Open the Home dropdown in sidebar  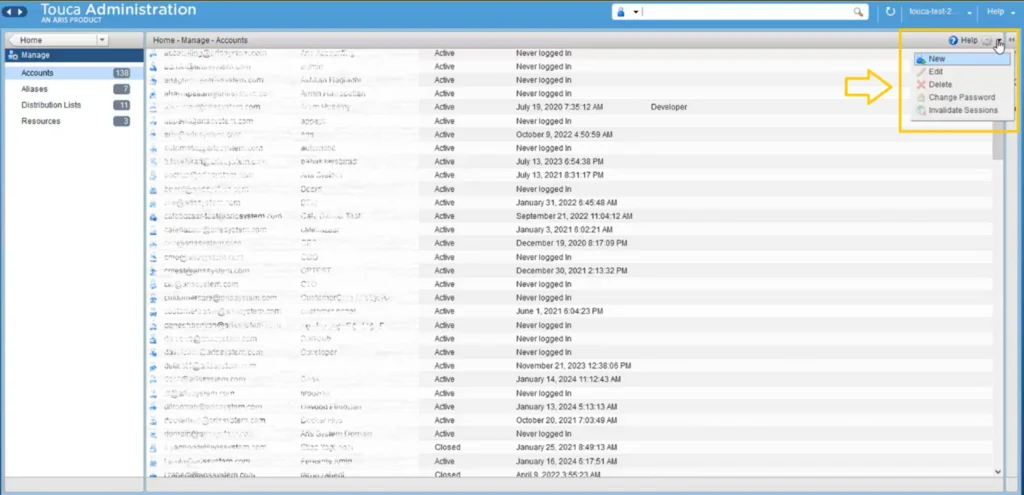[x=102, y=40]
